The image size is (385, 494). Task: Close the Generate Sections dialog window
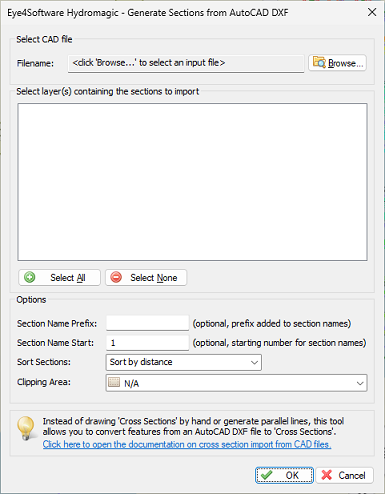tap(372, 12)
